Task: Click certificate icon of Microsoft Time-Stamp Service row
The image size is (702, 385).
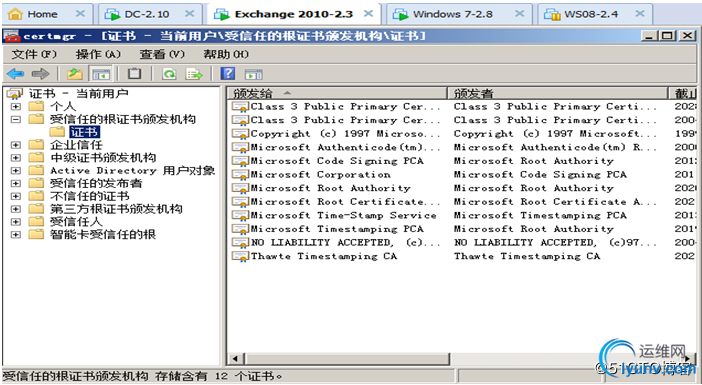Action: pyautogui.click(x=240, y=216)
